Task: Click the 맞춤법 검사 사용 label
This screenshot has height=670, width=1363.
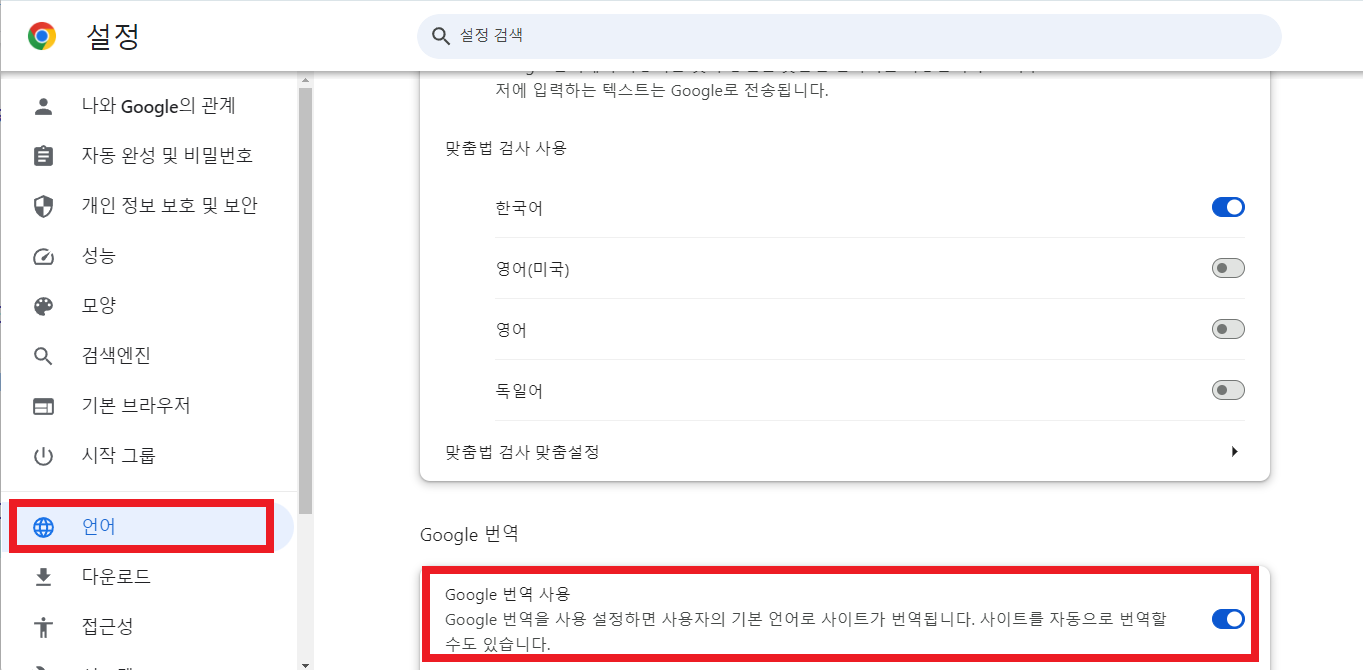Action: [506, 148]
